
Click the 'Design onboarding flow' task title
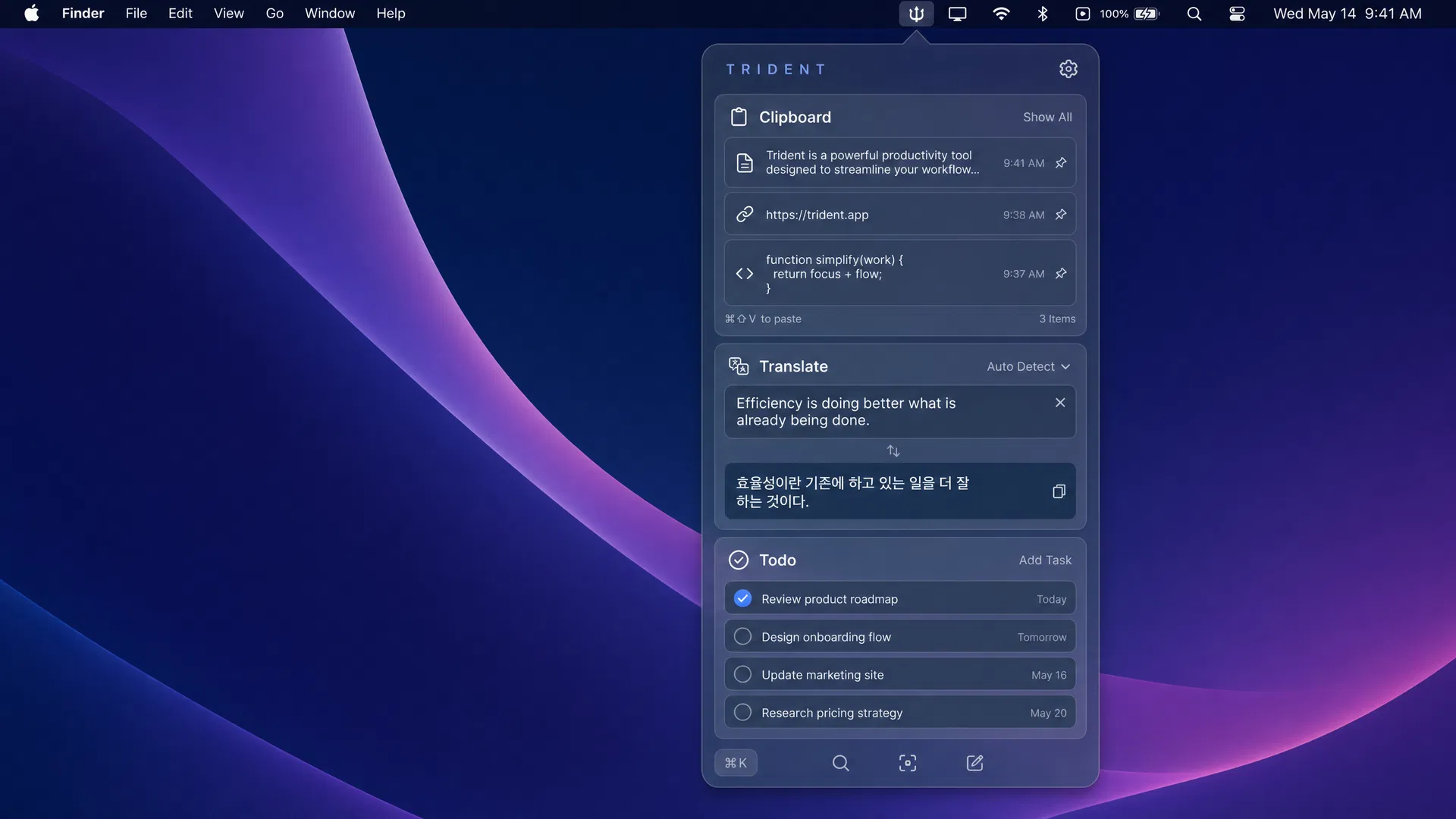tap(827, 637)
